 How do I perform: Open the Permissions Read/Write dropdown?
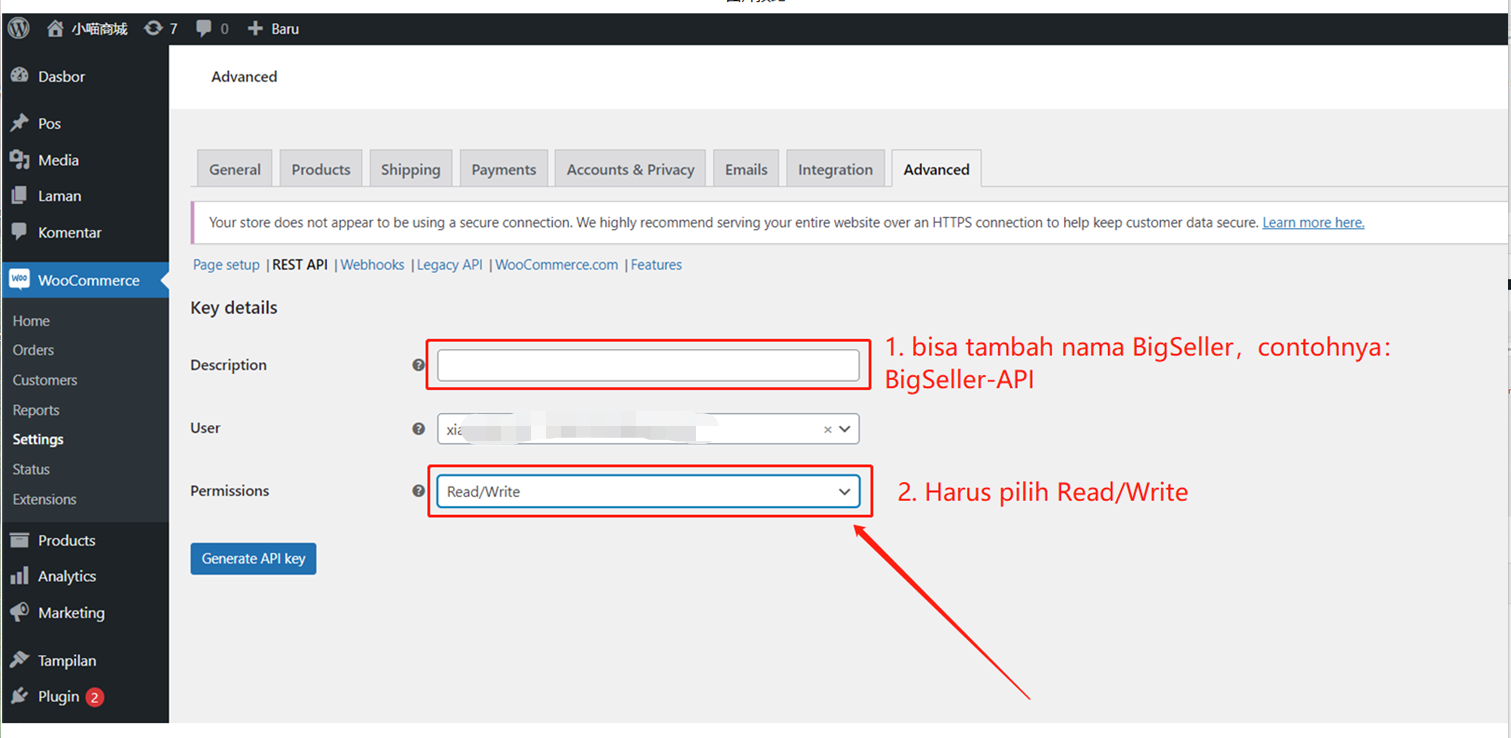[648, 491]
